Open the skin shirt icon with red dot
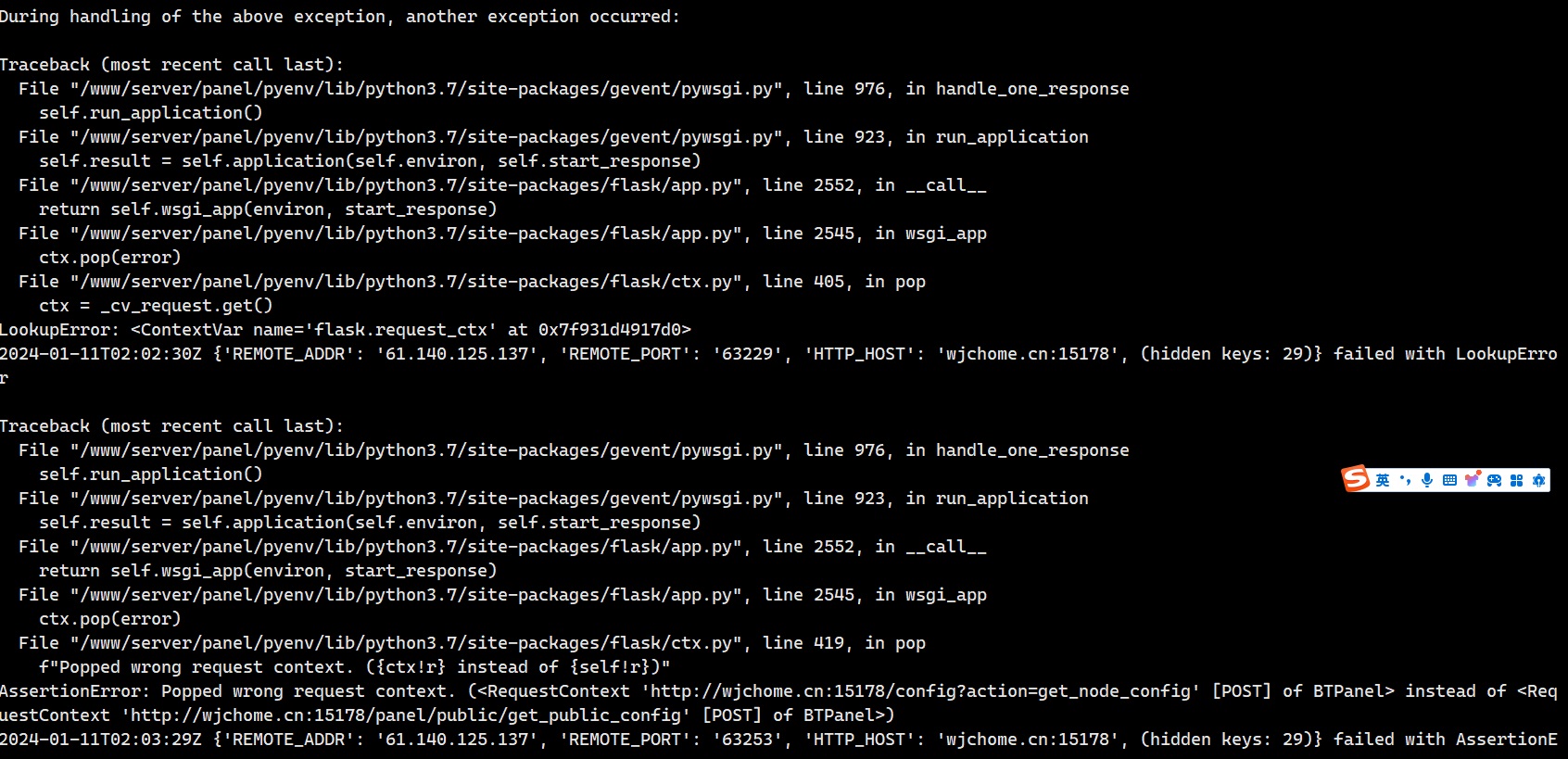Image resolution: width=1568 pixels, height=759 pixels. point(1472,479)
